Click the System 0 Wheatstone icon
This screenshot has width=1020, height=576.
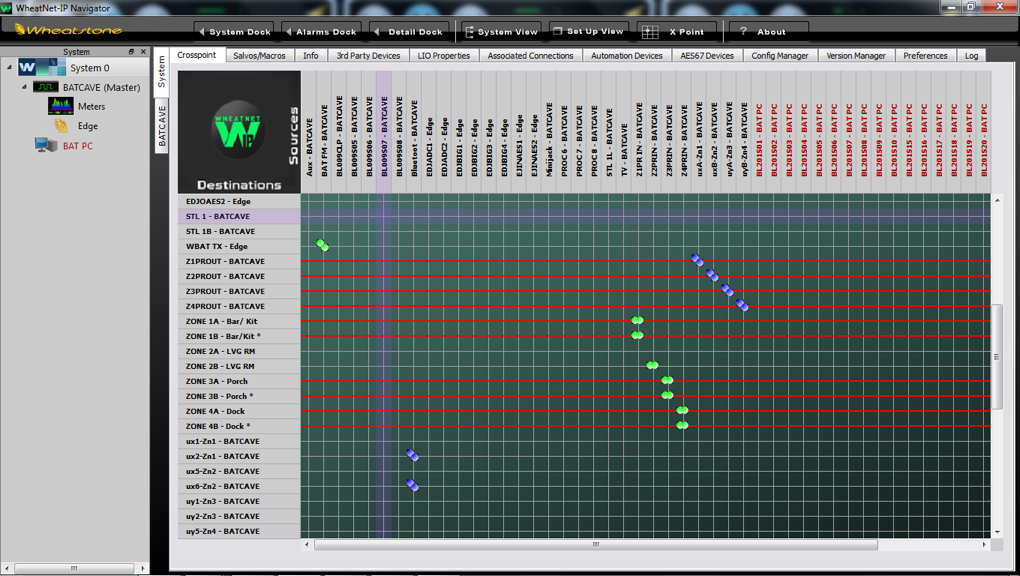[42, 67]
